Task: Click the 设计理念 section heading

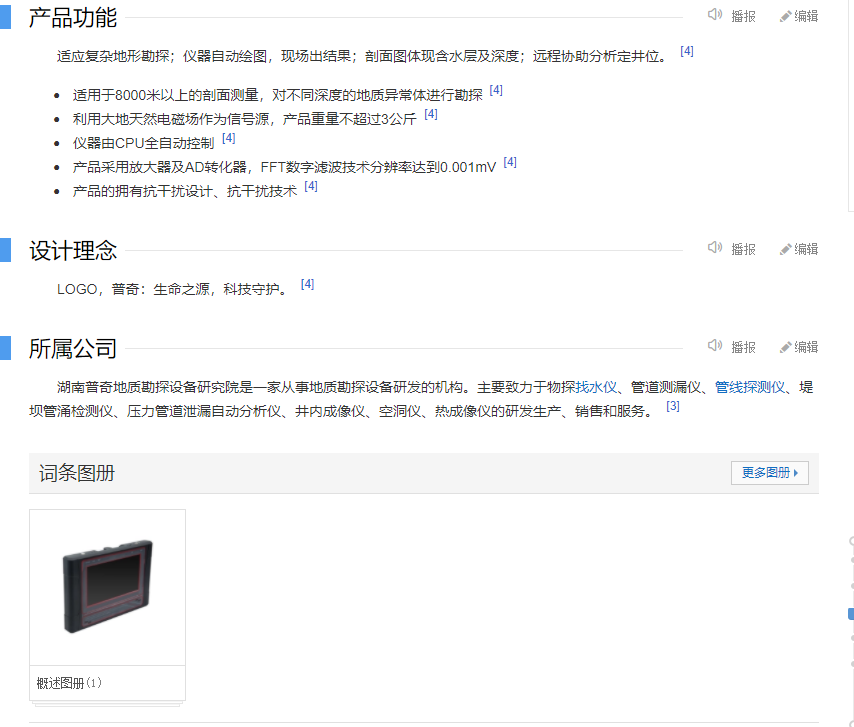Action: 73,251
